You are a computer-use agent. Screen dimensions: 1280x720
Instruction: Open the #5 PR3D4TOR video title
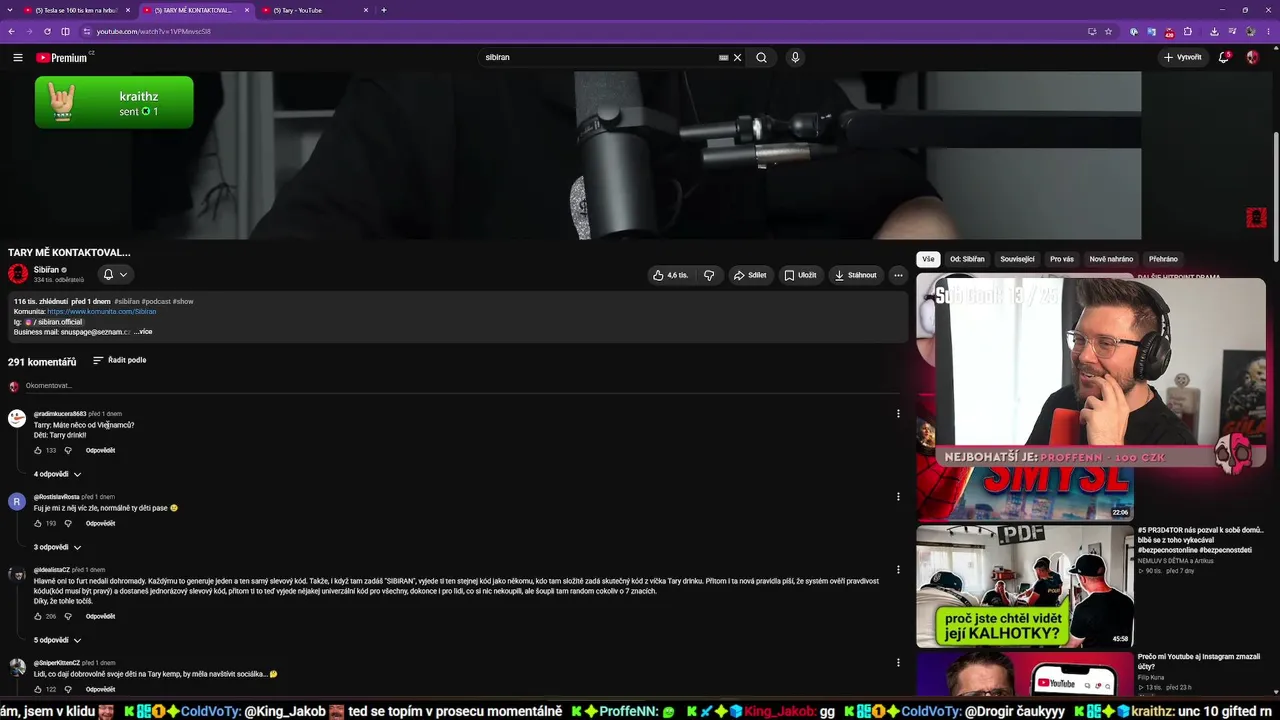click(x=1200, y=540)
